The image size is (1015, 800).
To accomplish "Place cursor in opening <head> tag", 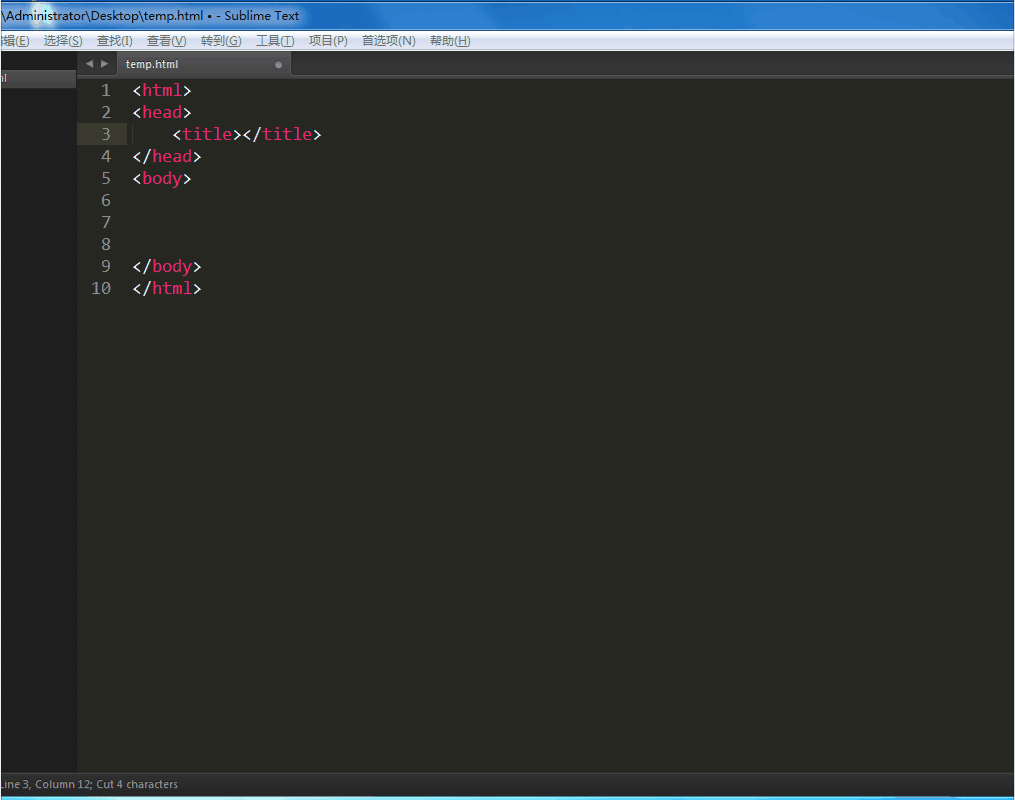I will pyautogui.click(x=162, y=113).
